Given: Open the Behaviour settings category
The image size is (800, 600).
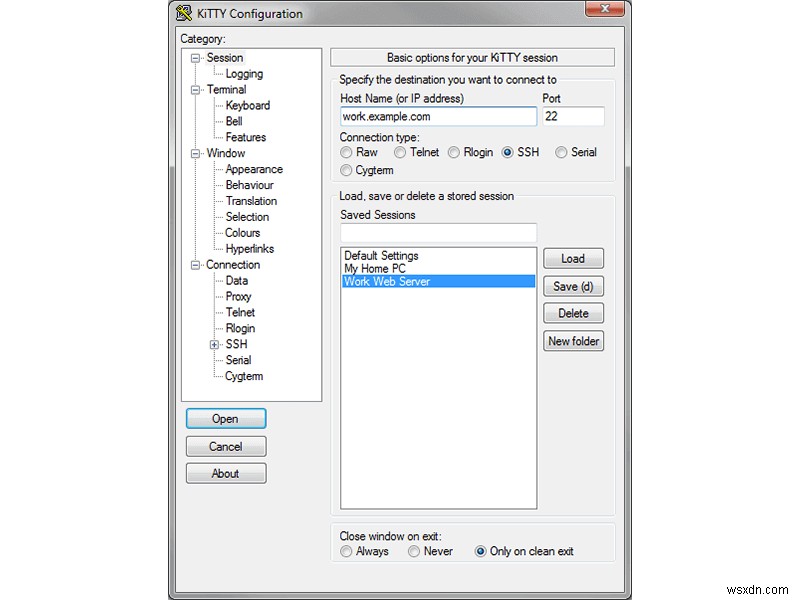Looking at the screenshot, I should pos(249,185).
